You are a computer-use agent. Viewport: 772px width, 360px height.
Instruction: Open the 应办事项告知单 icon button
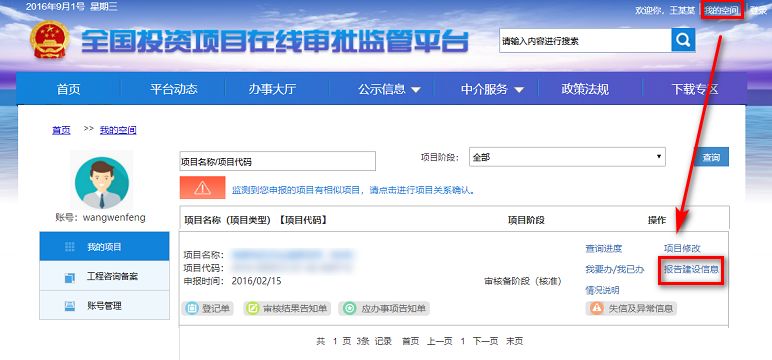coord(385,309)
